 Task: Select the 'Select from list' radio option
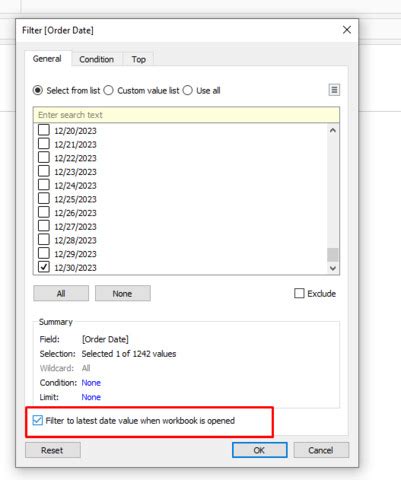pos(38,90)
